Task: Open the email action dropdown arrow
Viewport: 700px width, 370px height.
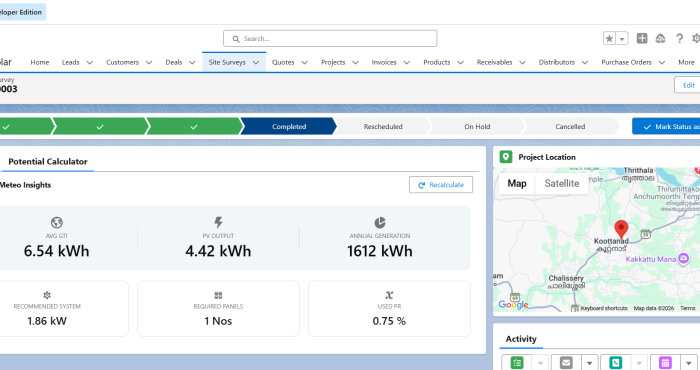Action: (589, 363)
